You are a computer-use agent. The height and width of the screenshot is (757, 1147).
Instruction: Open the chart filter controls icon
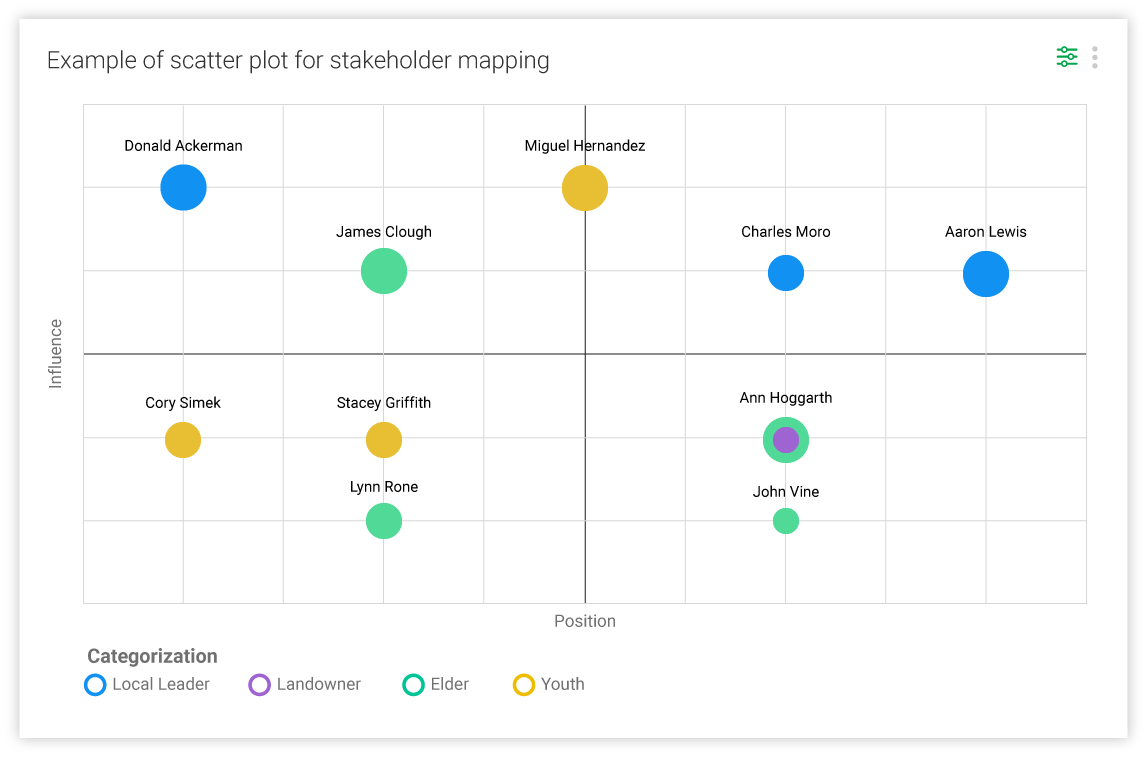[x=1066, y=57]
